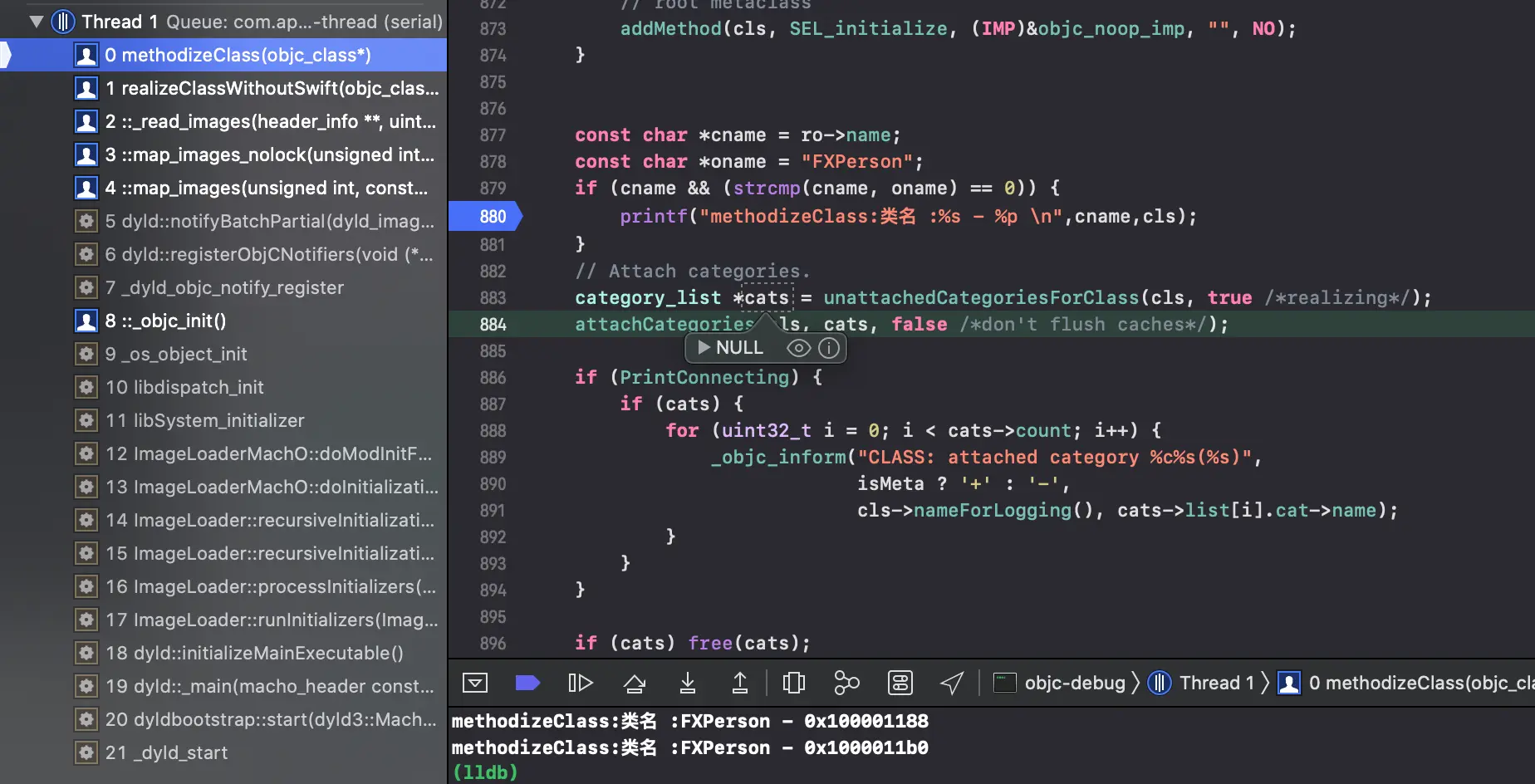
Task: Select frame 4 map_images
Action: pos(223,188)
